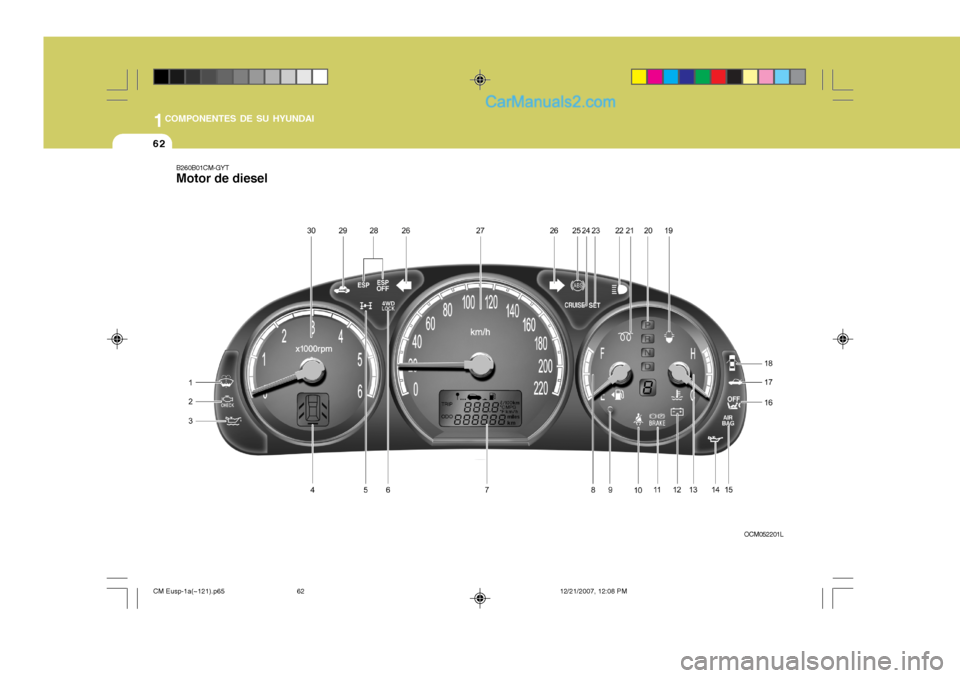Screen dimensions: 960x678
Task: Click the car icon left of ESP
Action: point(342,289)
